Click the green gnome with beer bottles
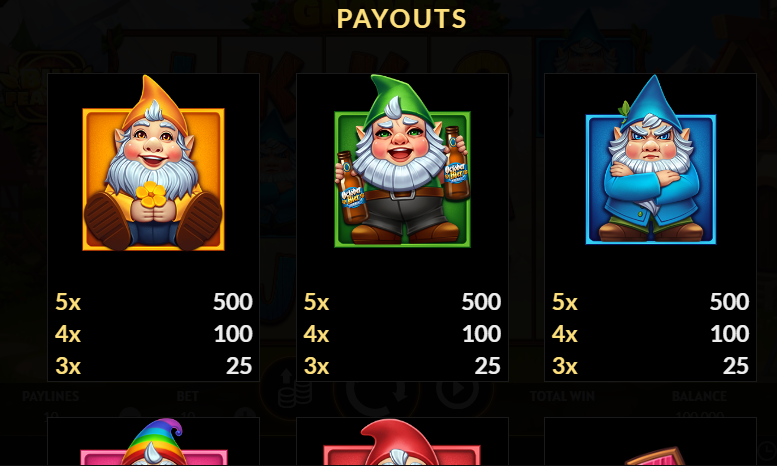 [x=402, y=161]
